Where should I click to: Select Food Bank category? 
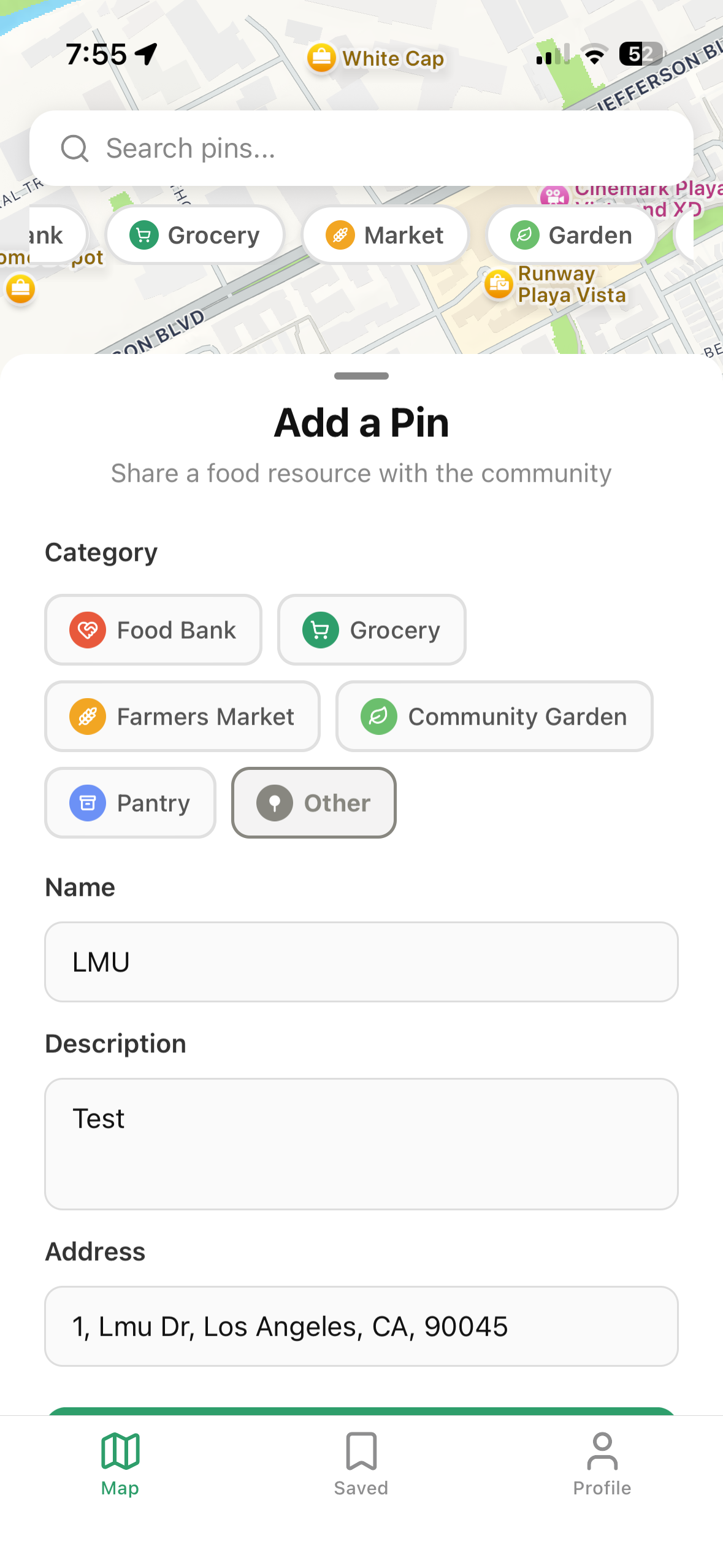pos(153,630)
